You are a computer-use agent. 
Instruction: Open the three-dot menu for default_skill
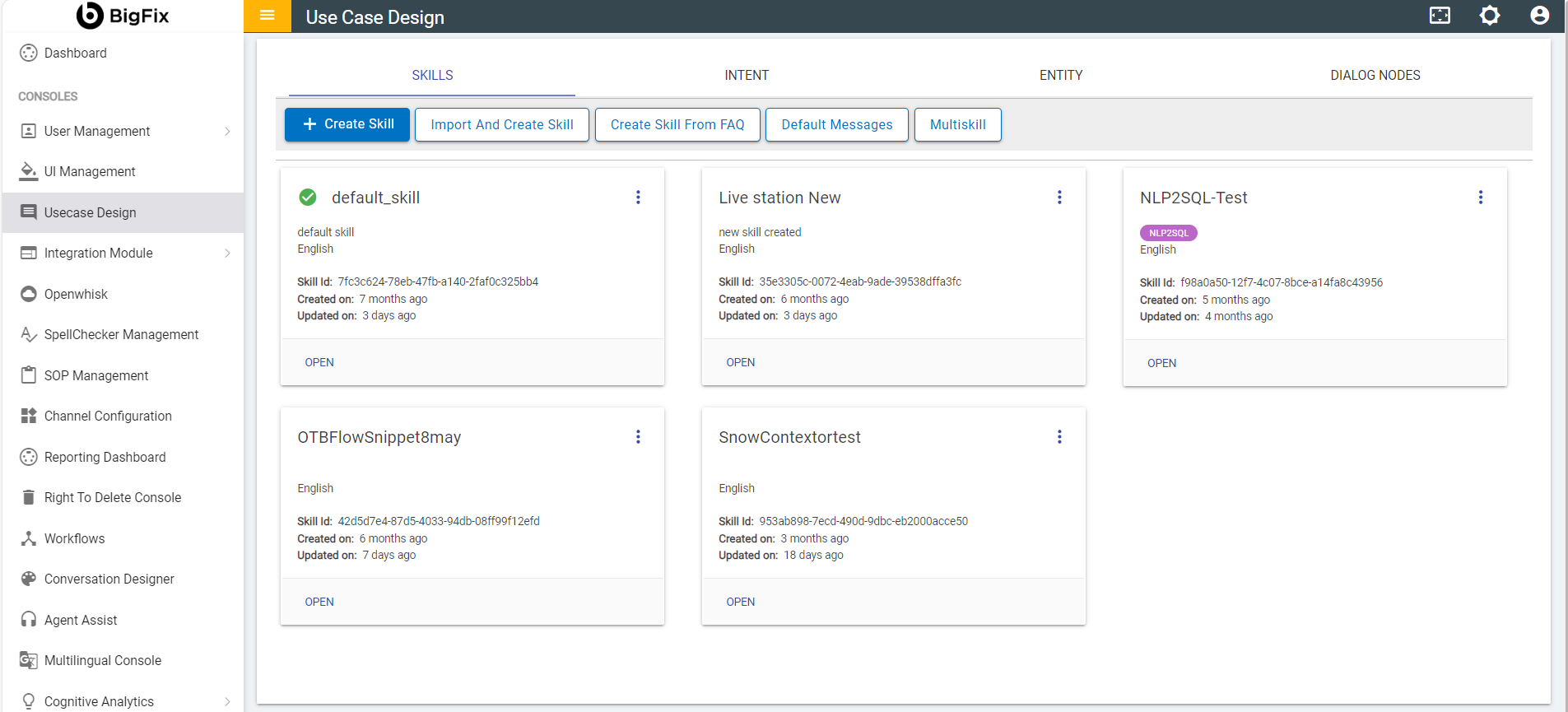point(638,198)
